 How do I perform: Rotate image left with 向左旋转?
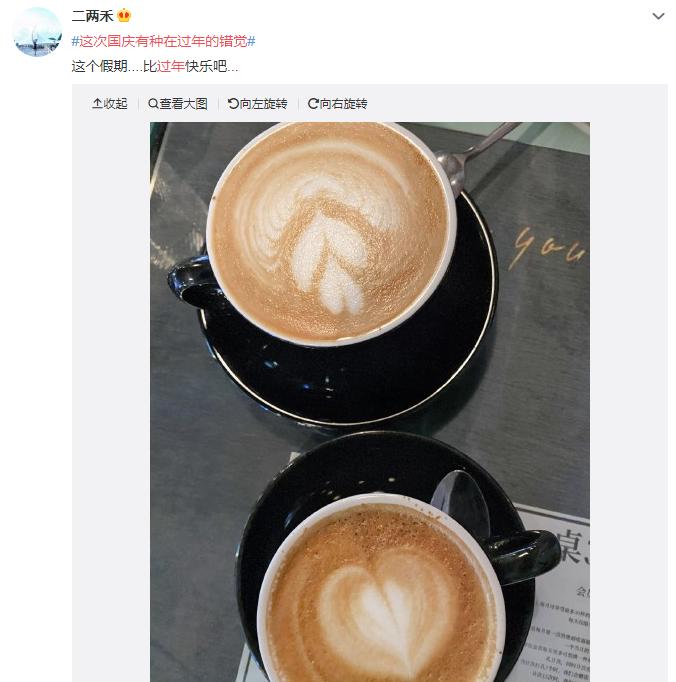pyautogui.click(x=258, y=104)
